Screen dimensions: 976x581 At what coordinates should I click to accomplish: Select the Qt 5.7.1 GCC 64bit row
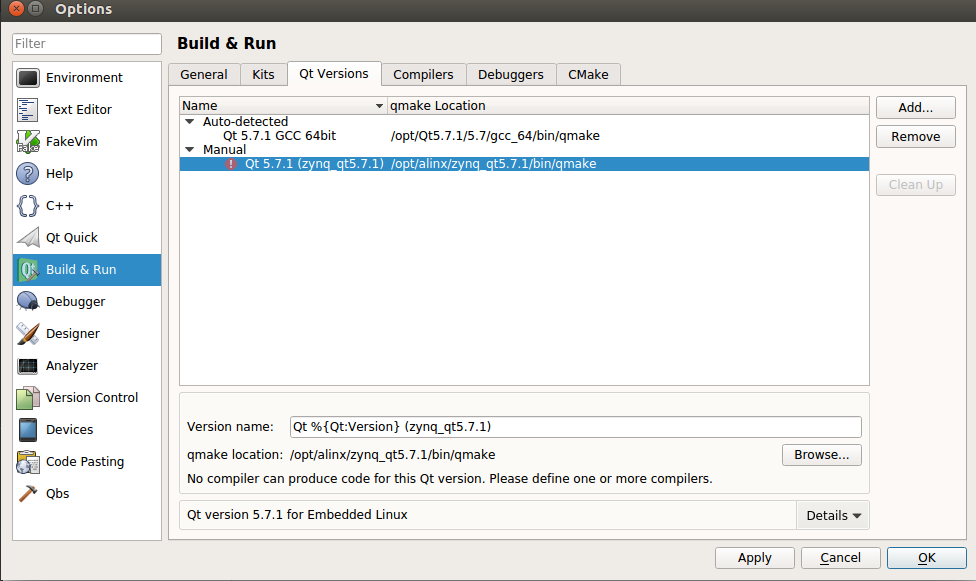(x=524, y=136)
